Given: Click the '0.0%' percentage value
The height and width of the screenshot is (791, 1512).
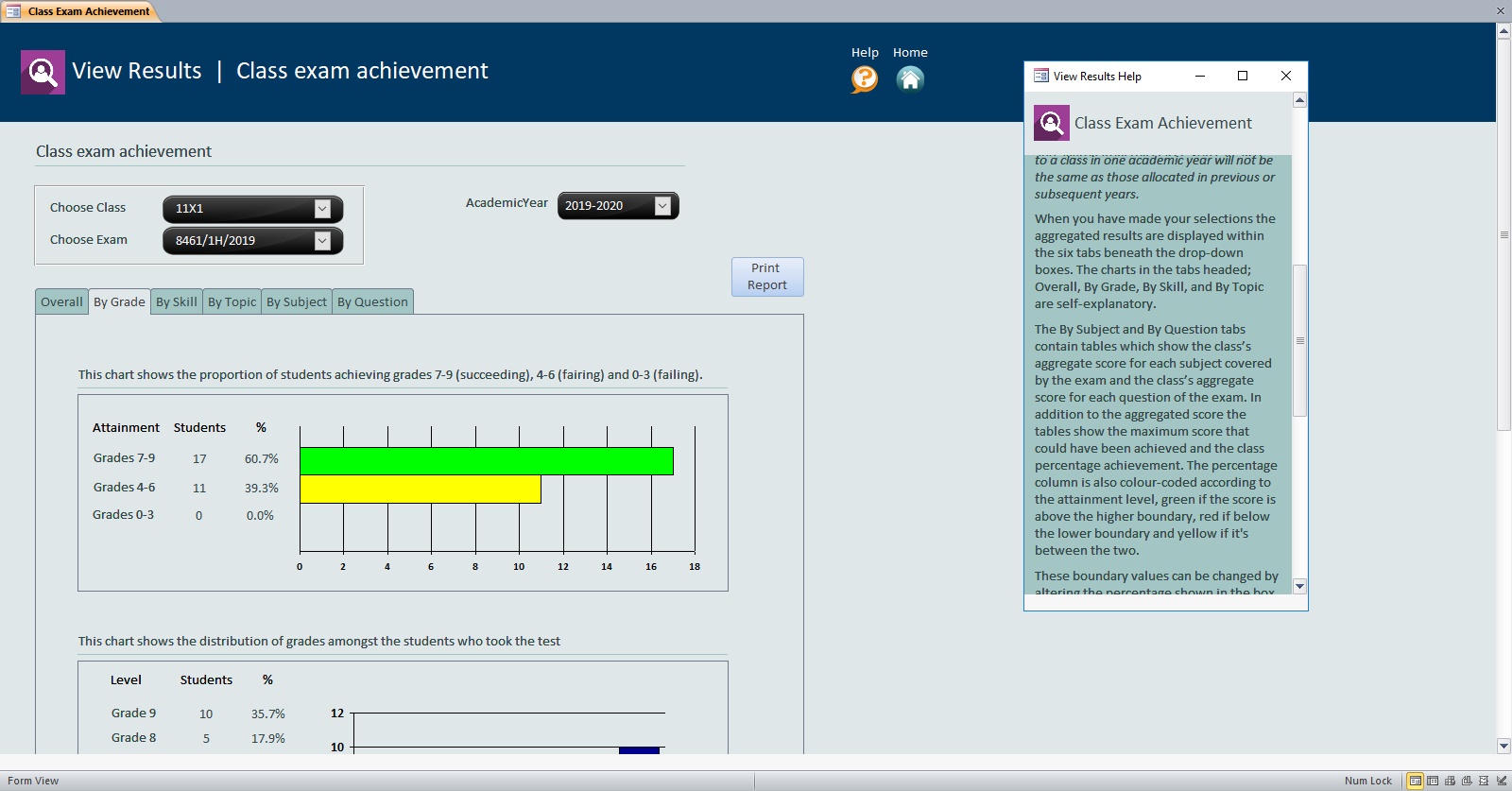Looking at the screenshot, I should click(x=260, y=516).
